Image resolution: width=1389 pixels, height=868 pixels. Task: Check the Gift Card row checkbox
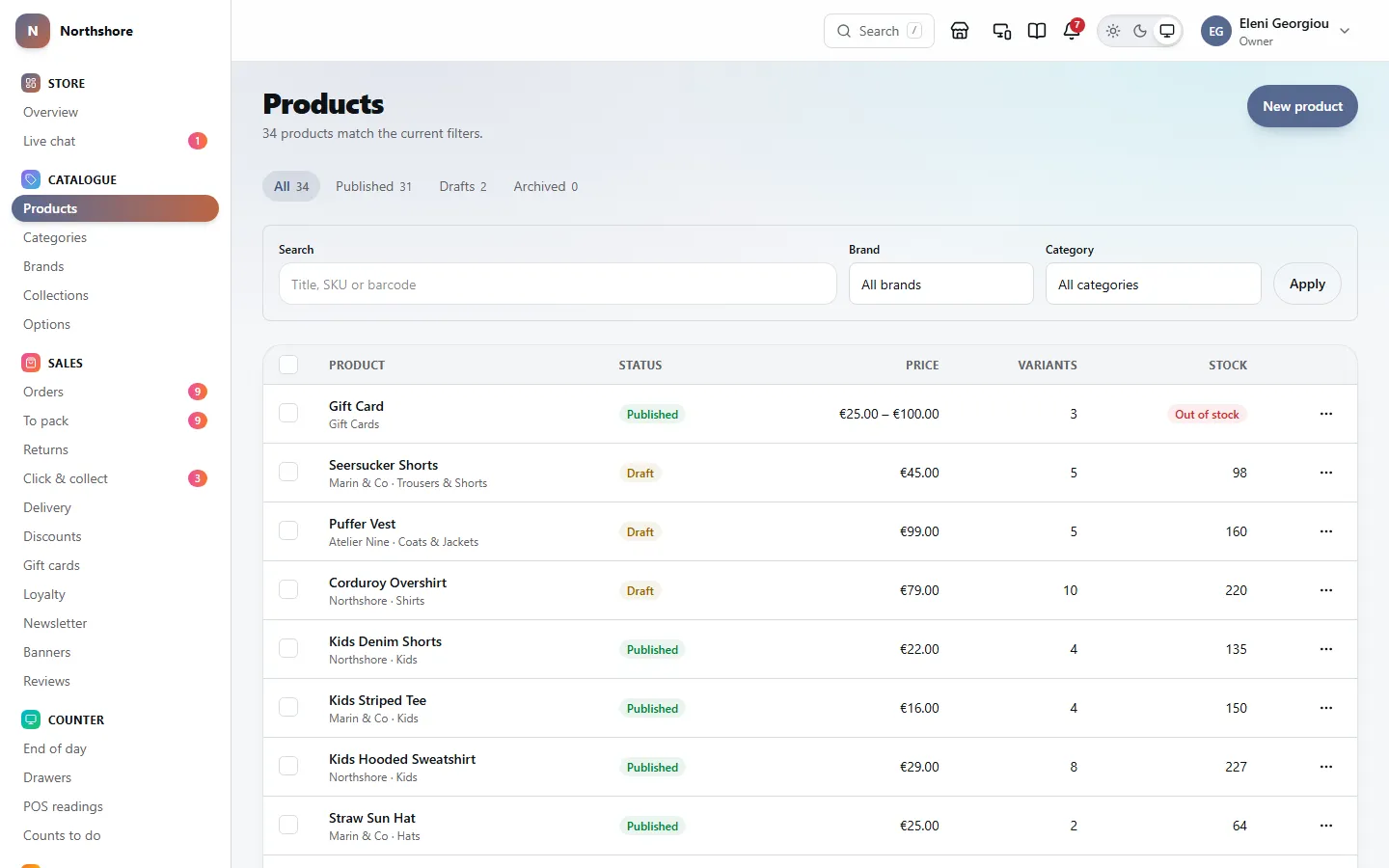(x=288, y=414)
